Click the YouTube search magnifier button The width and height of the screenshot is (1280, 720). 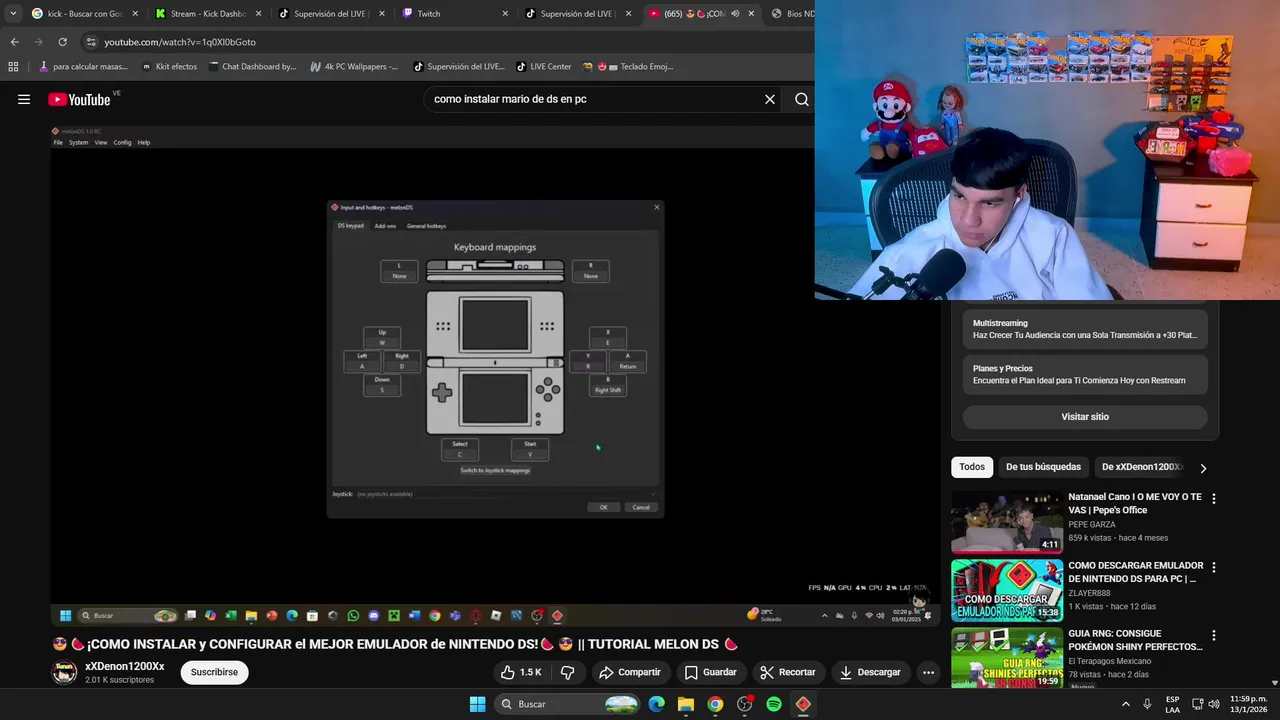tap(802, 99)
